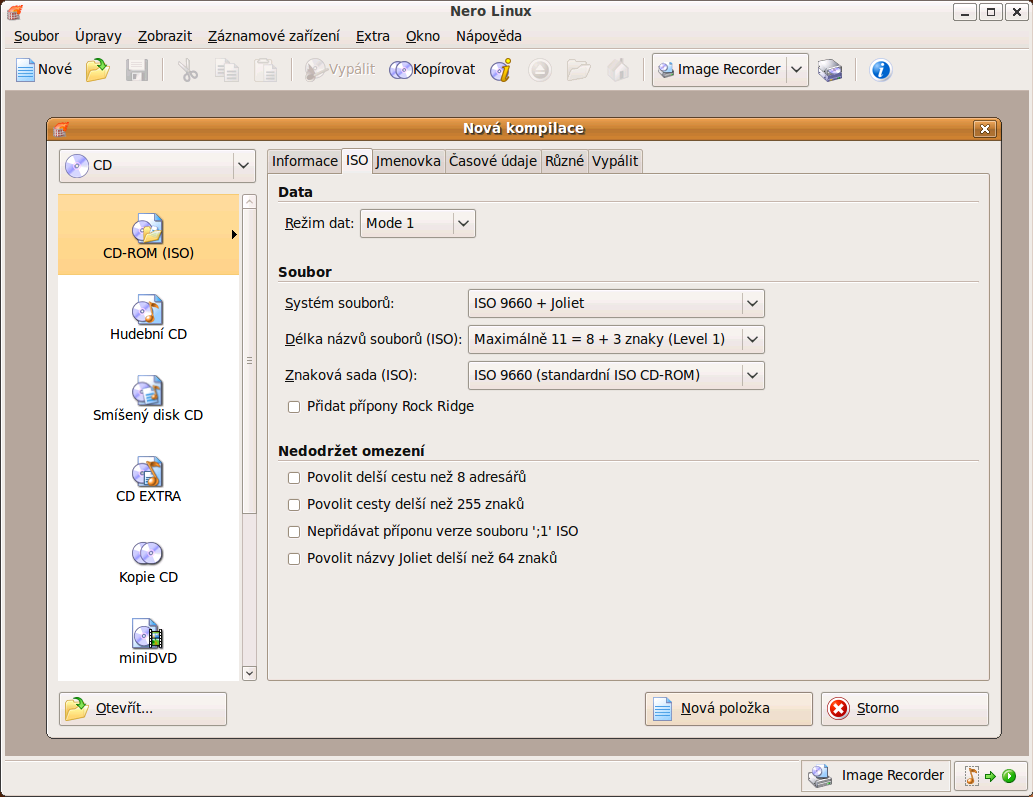Click the Cut scissors toolbar icon
The height and width of the screenshot is (797, 1033).
coord(188,69)
